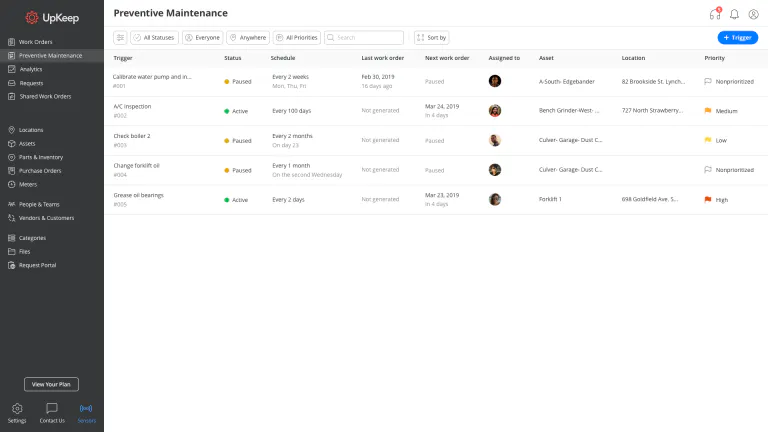768x432 pixels.
Task: Open the user profile icon
Action: coord(753,14)
